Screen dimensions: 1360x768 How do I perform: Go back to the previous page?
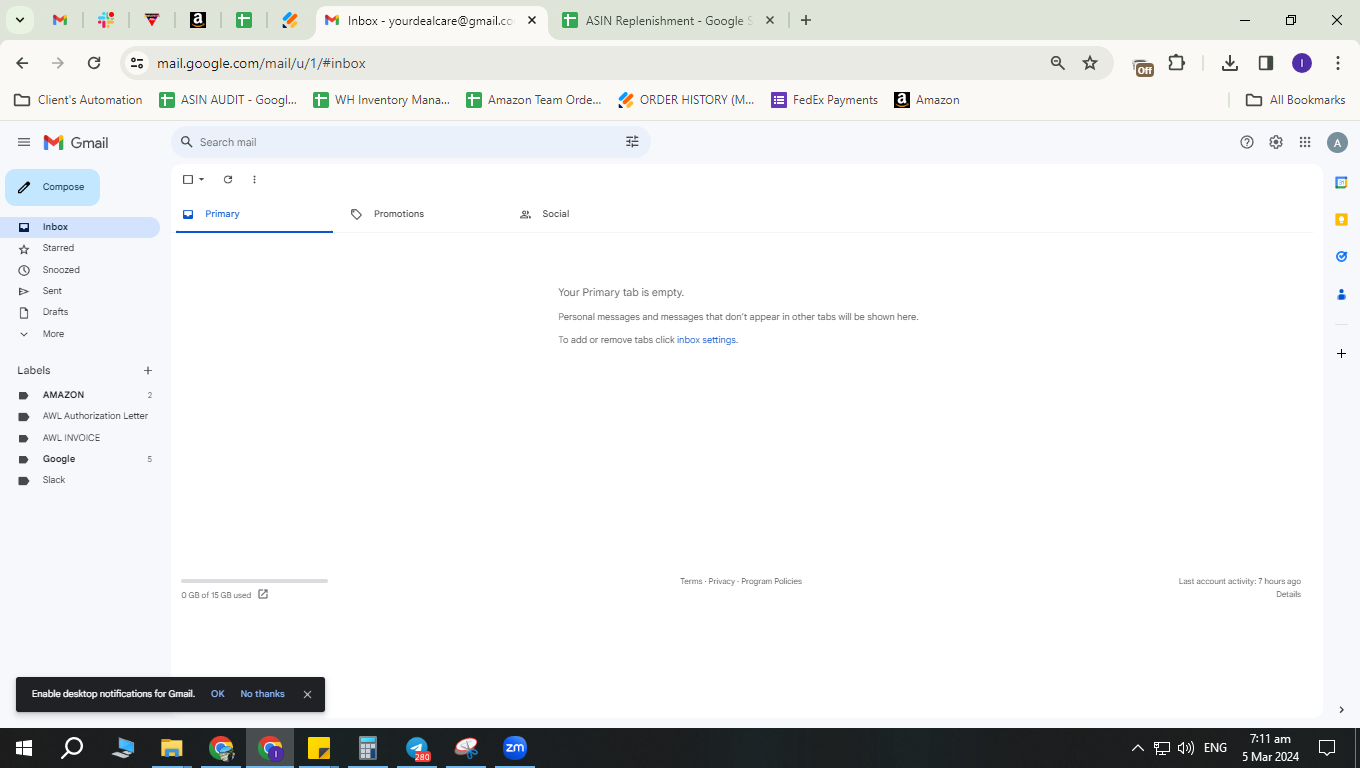22,63
